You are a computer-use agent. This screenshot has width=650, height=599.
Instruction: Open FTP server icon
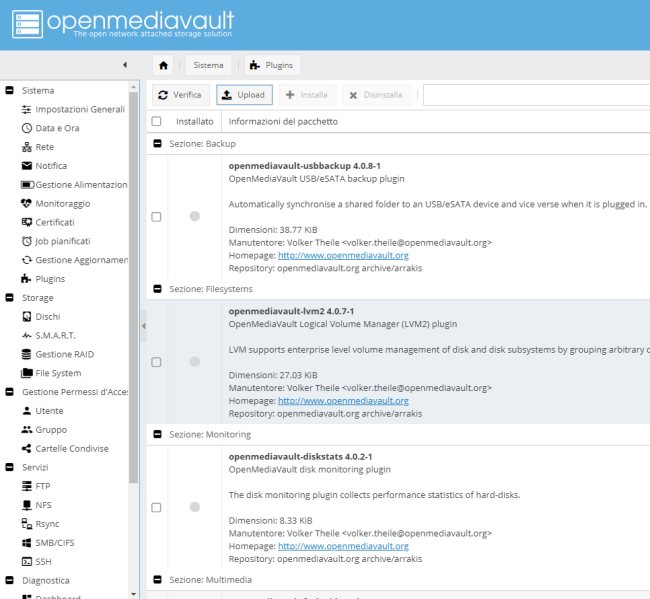click(x=27, y=486)
